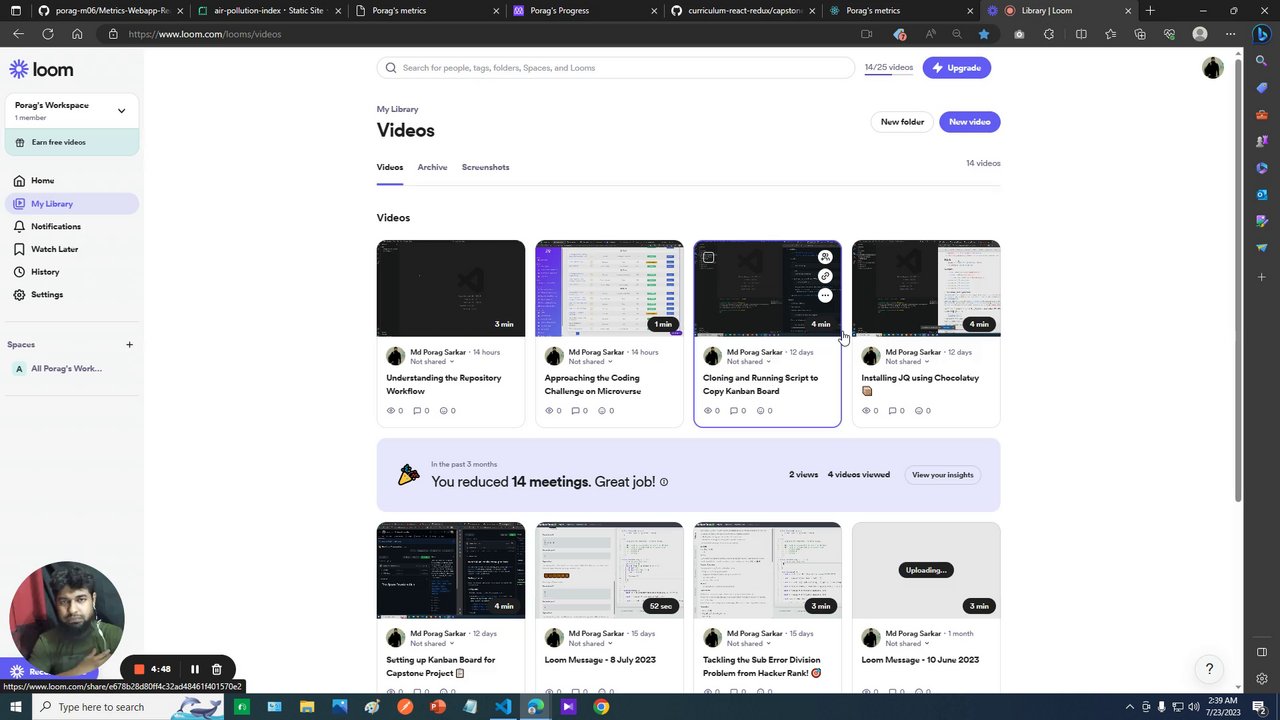
Task: Click the Loom profile avatar at top right
Action: 1212,68
